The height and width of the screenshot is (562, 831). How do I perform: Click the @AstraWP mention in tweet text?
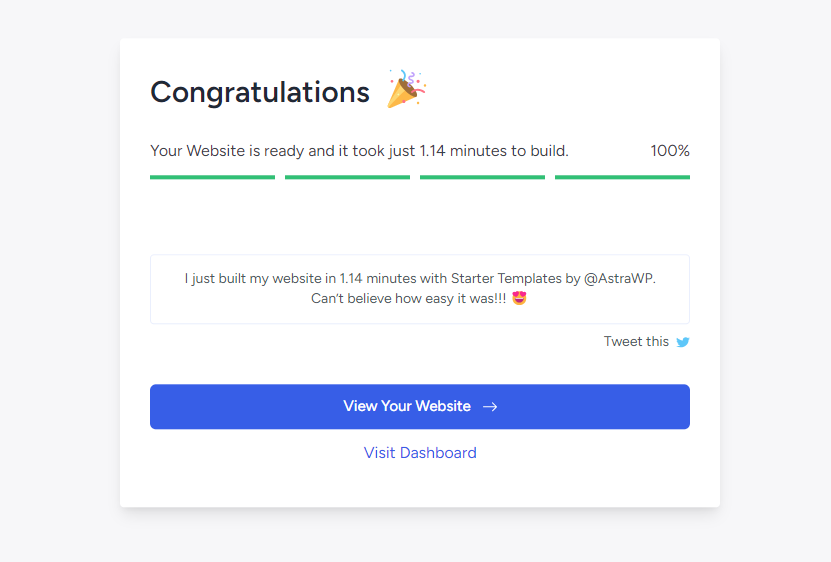pos(620,278)
